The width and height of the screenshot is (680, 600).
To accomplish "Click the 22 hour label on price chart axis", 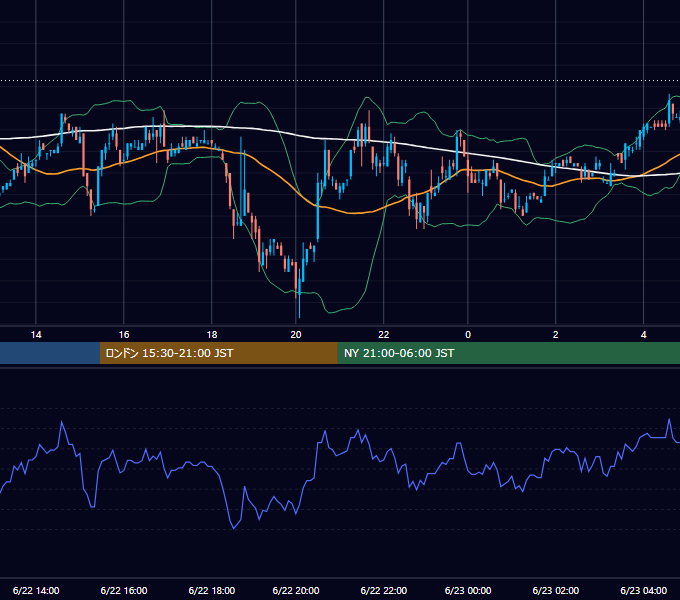I will (384, 335).
